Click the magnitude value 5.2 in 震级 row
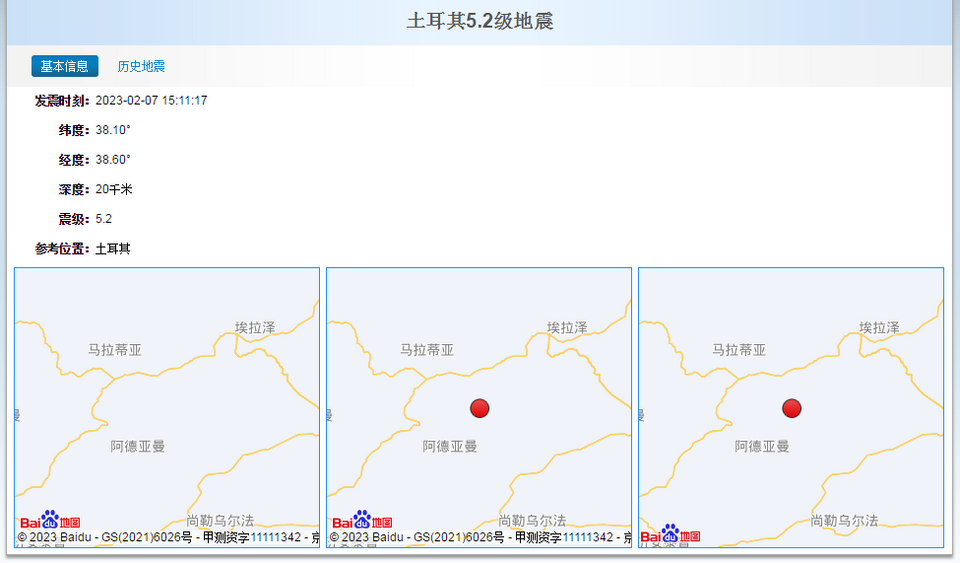The image size is (960, 563). (103, 219)
